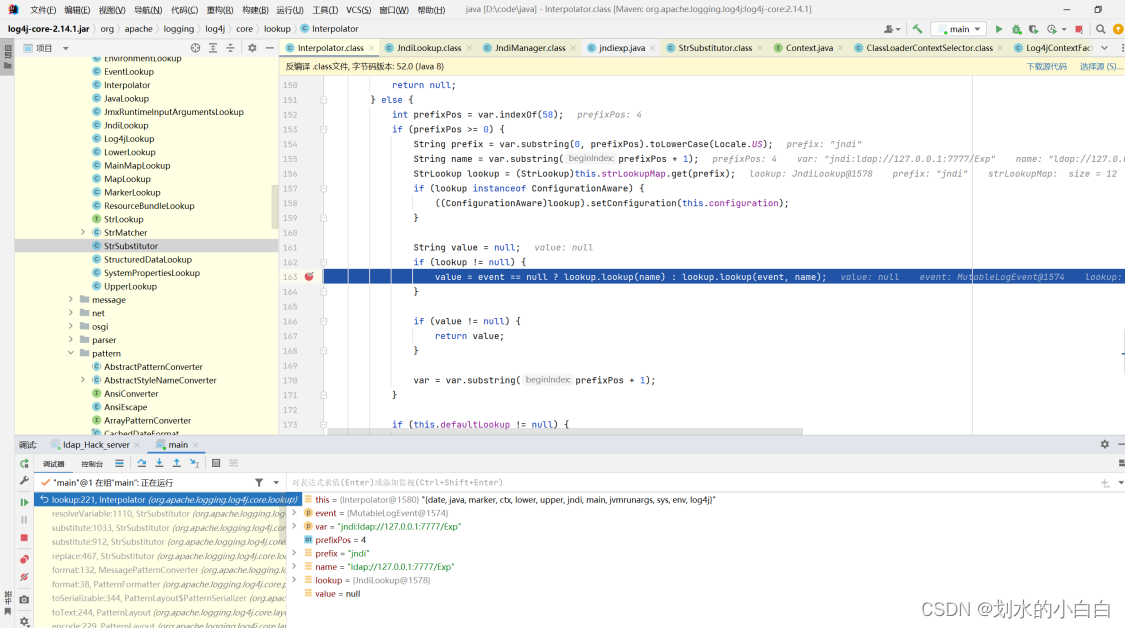Expand the 'lookup' variable node
1125x628 pixels.
click(294, 580)
